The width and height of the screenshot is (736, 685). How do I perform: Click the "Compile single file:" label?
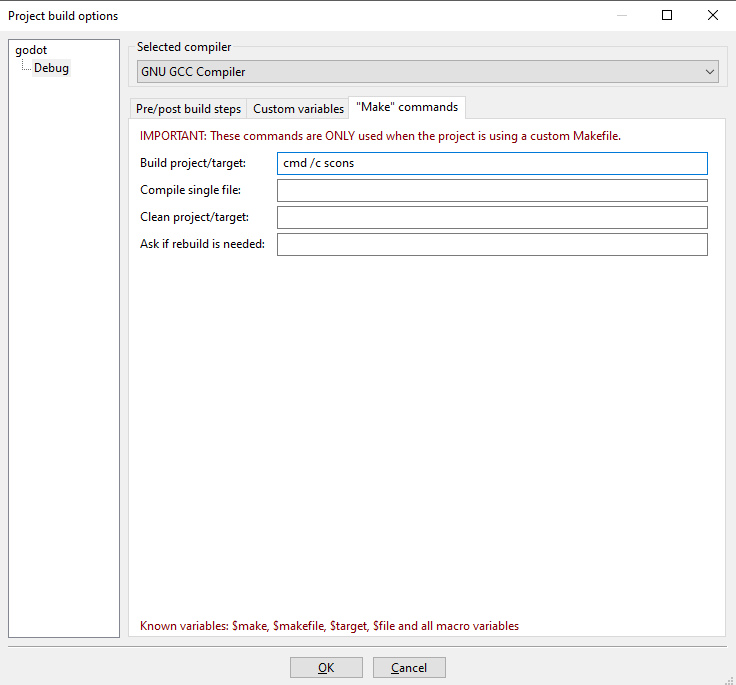[190, 190]
